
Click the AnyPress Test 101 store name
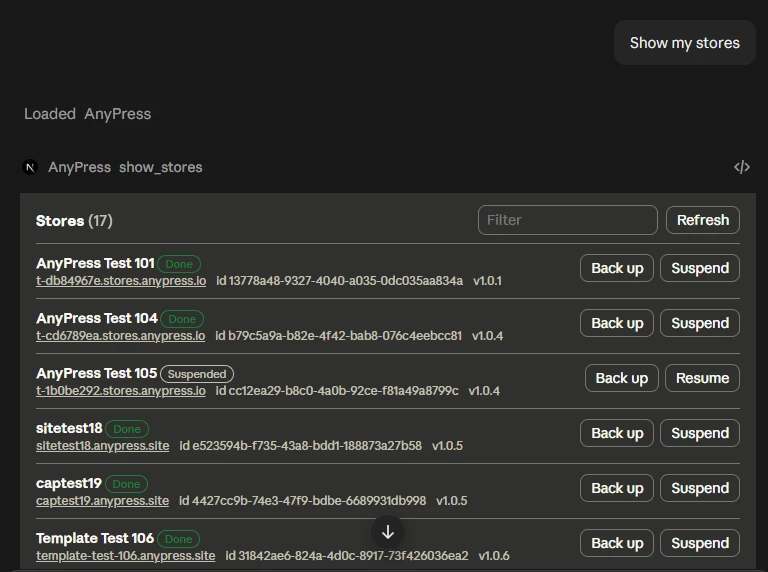point(96,263)
